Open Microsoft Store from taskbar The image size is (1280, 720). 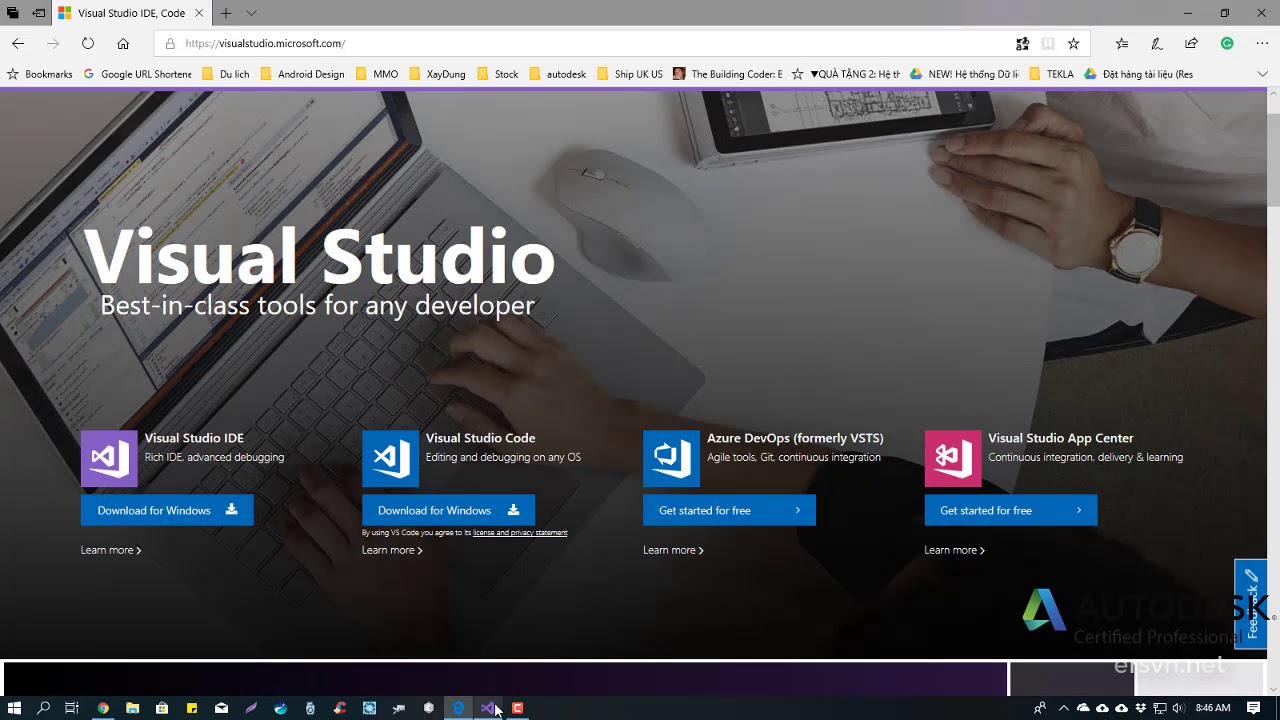162,708
